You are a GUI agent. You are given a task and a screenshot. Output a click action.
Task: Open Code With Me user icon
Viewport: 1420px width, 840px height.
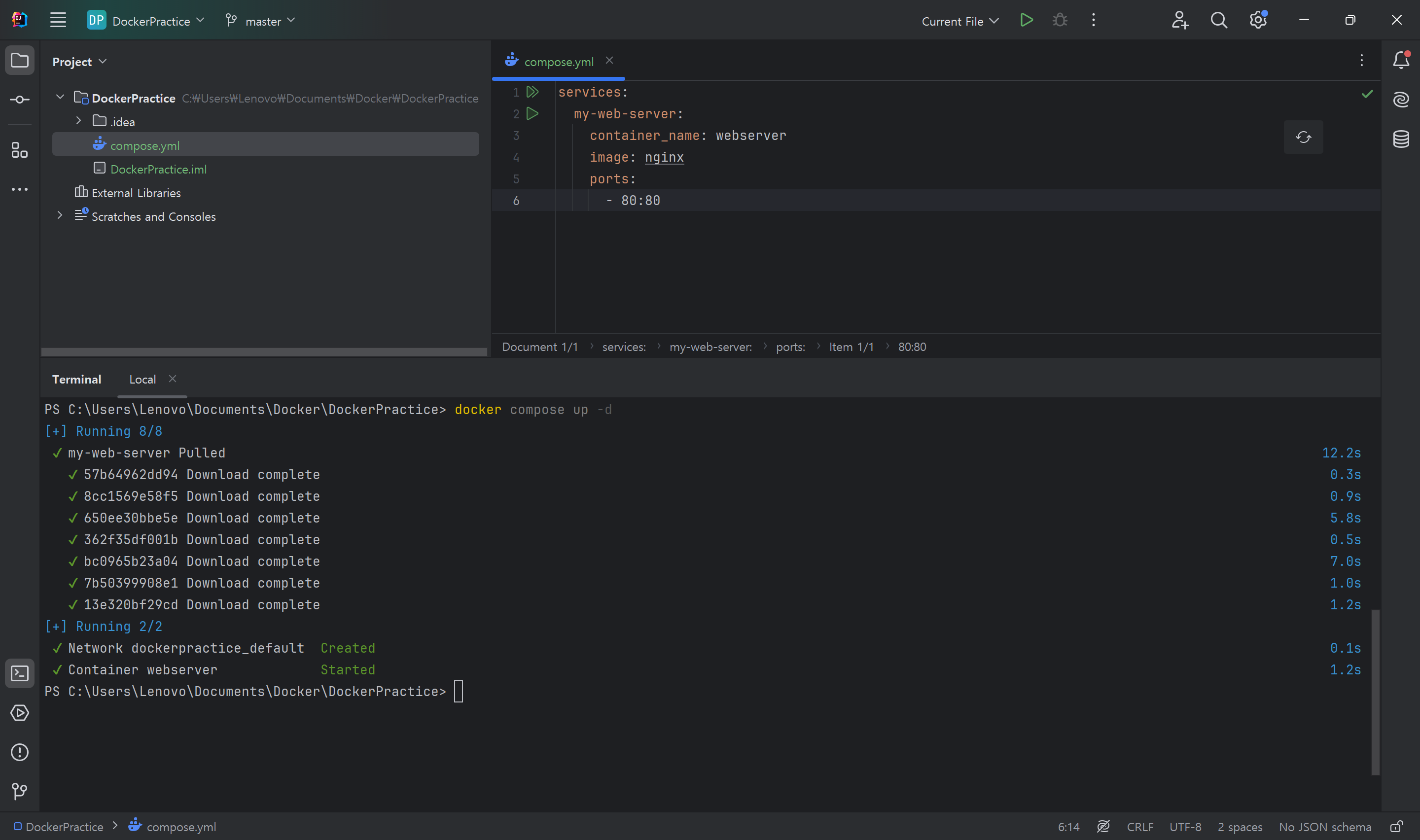tap(1179, 20)
